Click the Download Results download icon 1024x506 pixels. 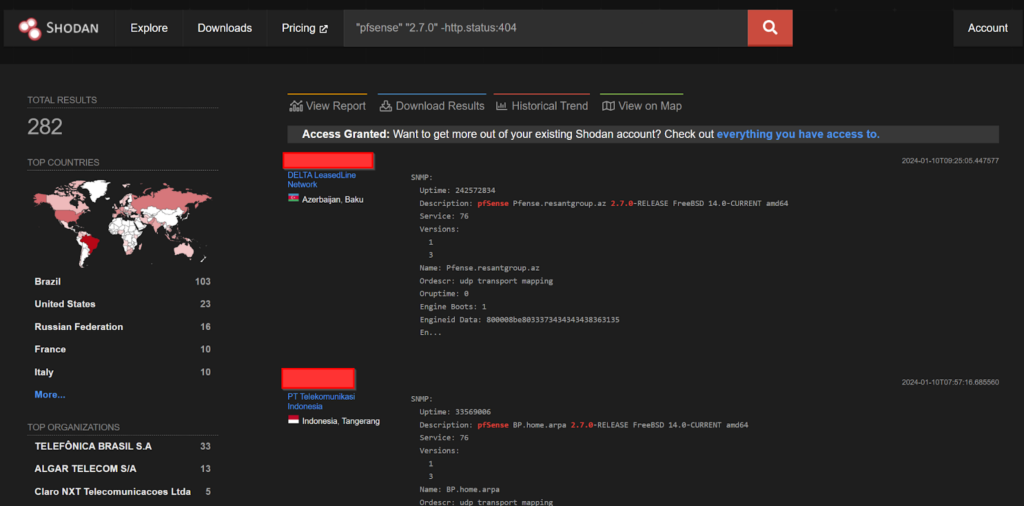[385, 106]
